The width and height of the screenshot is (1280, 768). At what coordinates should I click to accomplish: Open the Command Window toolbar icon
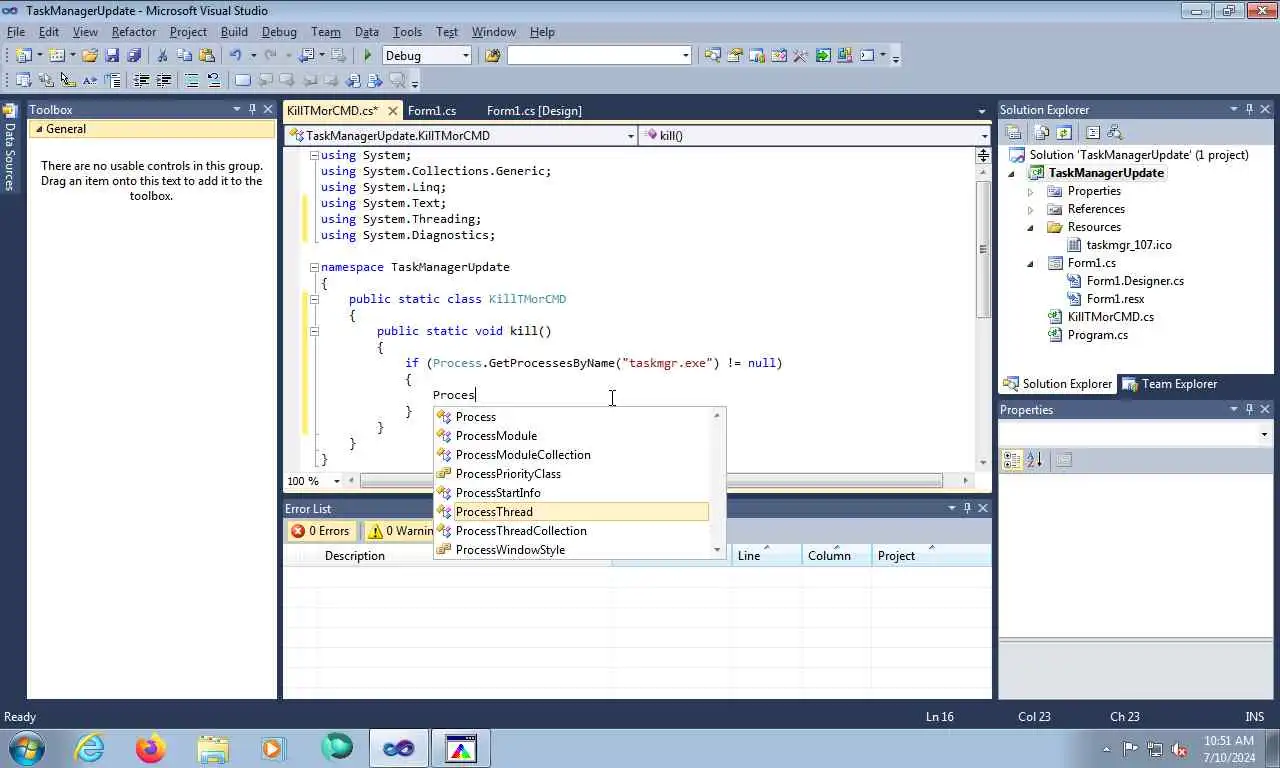point(867,56)
